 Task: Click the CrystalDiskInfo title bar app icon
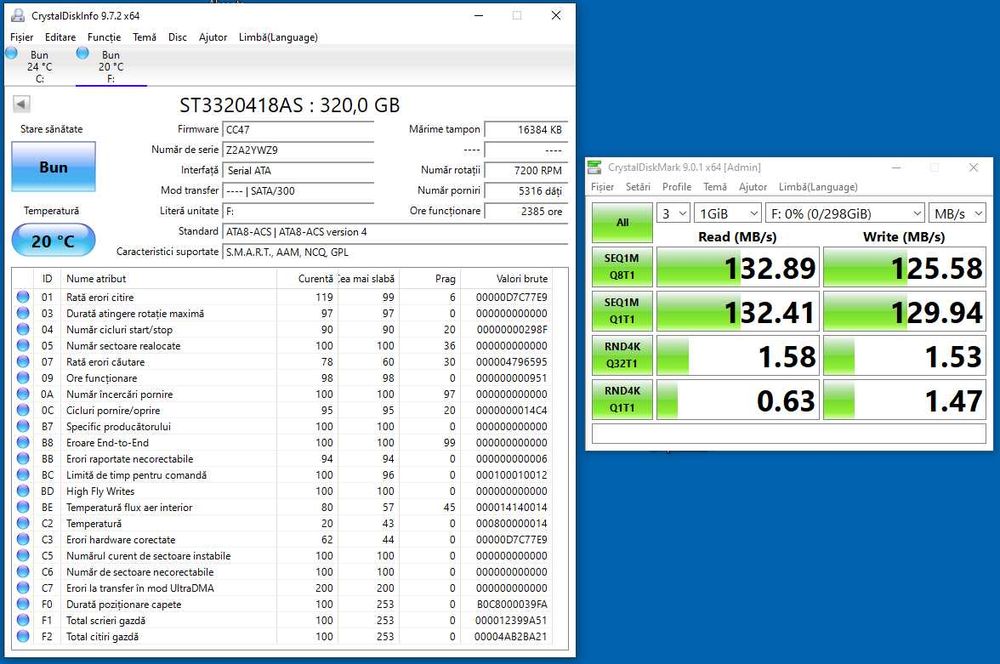pos(17,15)
